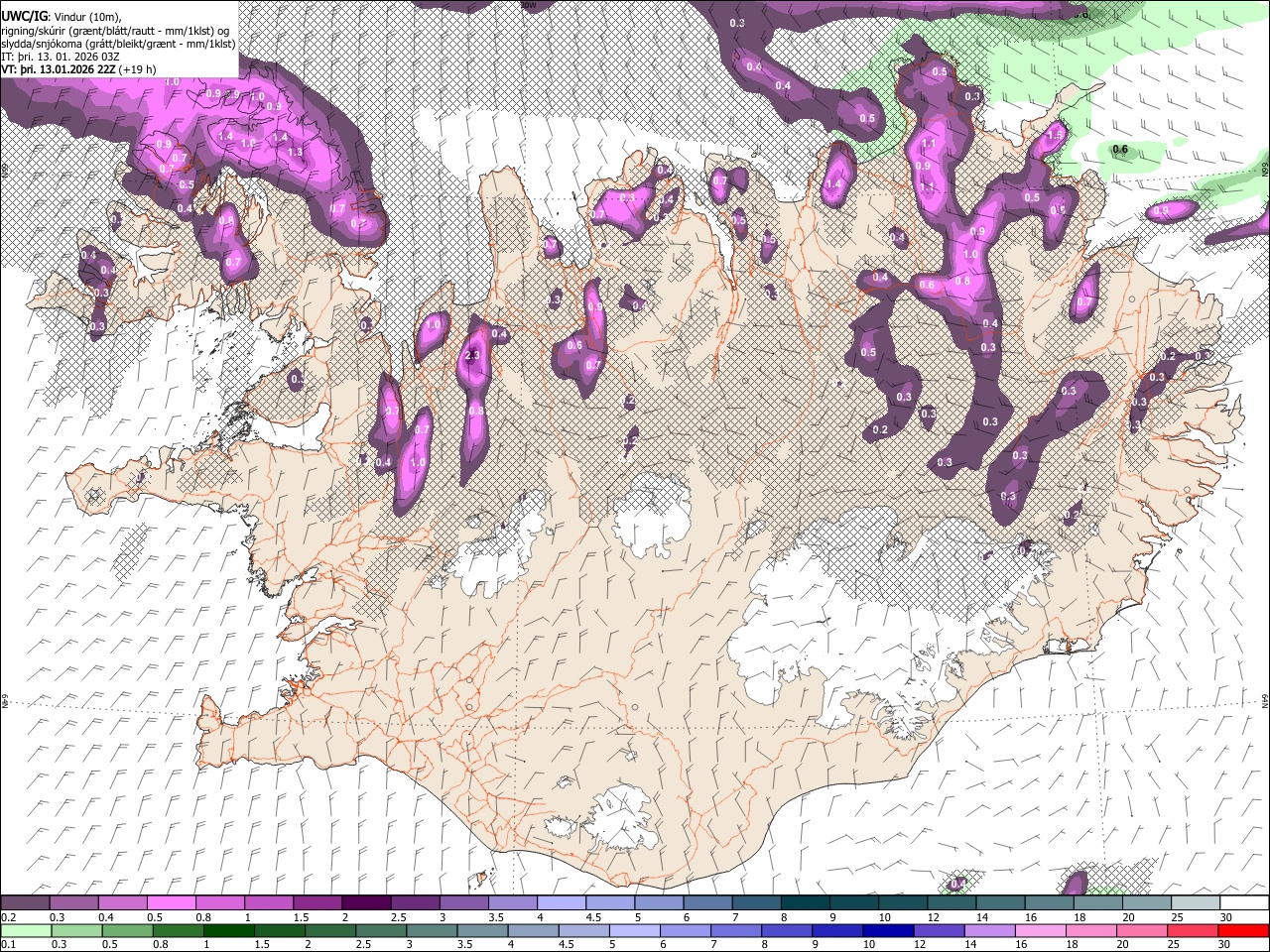
Task: Select the dark teal 8 swatch, upper legend
Action: pyautogui.click(x=806, y=903)
